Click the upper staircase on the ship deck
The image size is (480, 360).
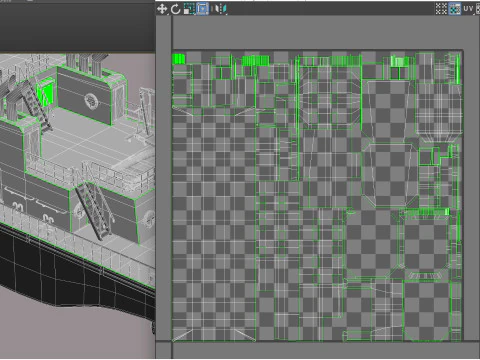click(x=36, y=103)
